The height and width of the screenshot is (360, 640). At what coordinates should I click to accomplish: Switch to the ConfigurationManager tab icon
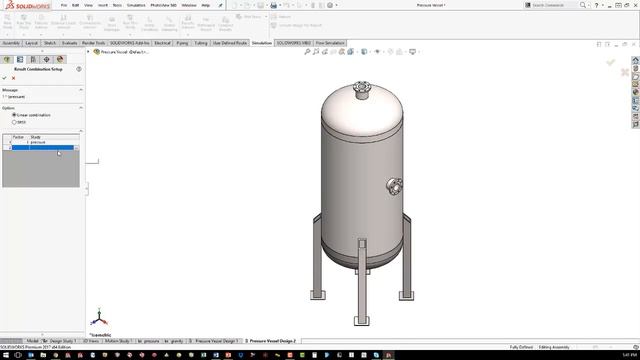point(33,60)
